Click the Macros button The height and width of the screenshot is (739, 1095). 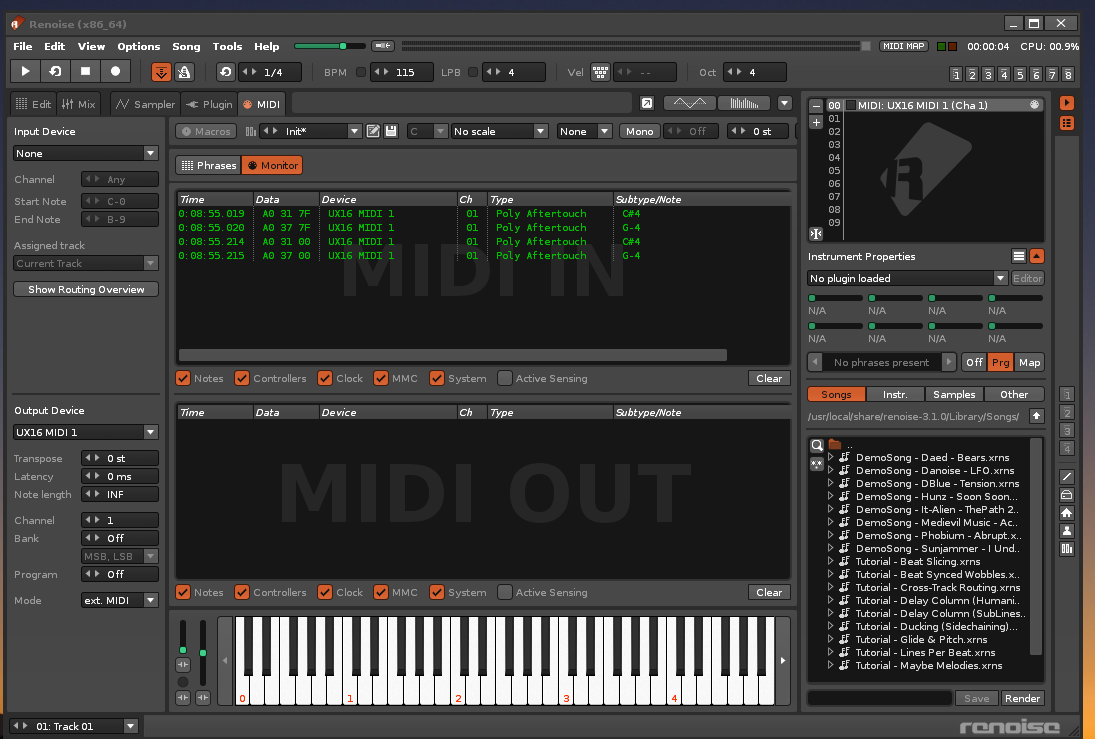pos(206,131)
